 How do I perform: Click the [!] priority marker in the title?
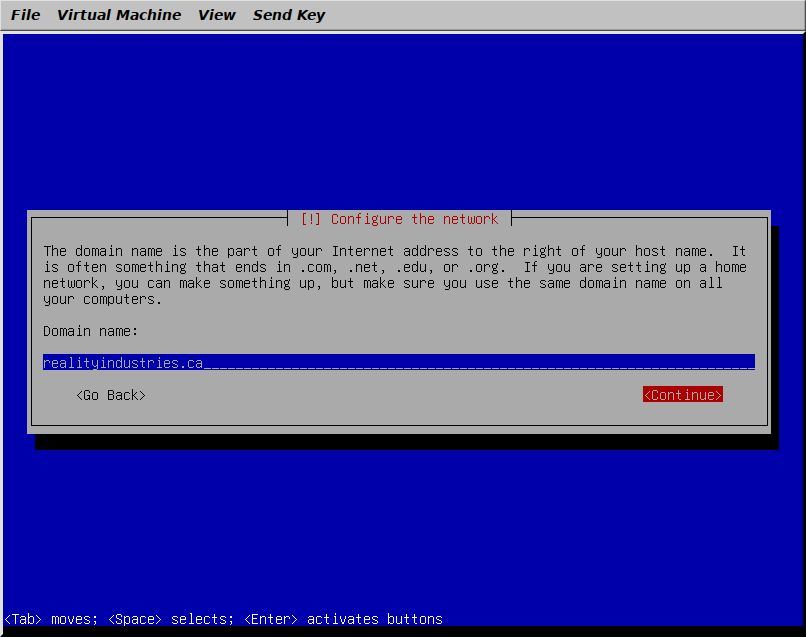pos(311,219)
